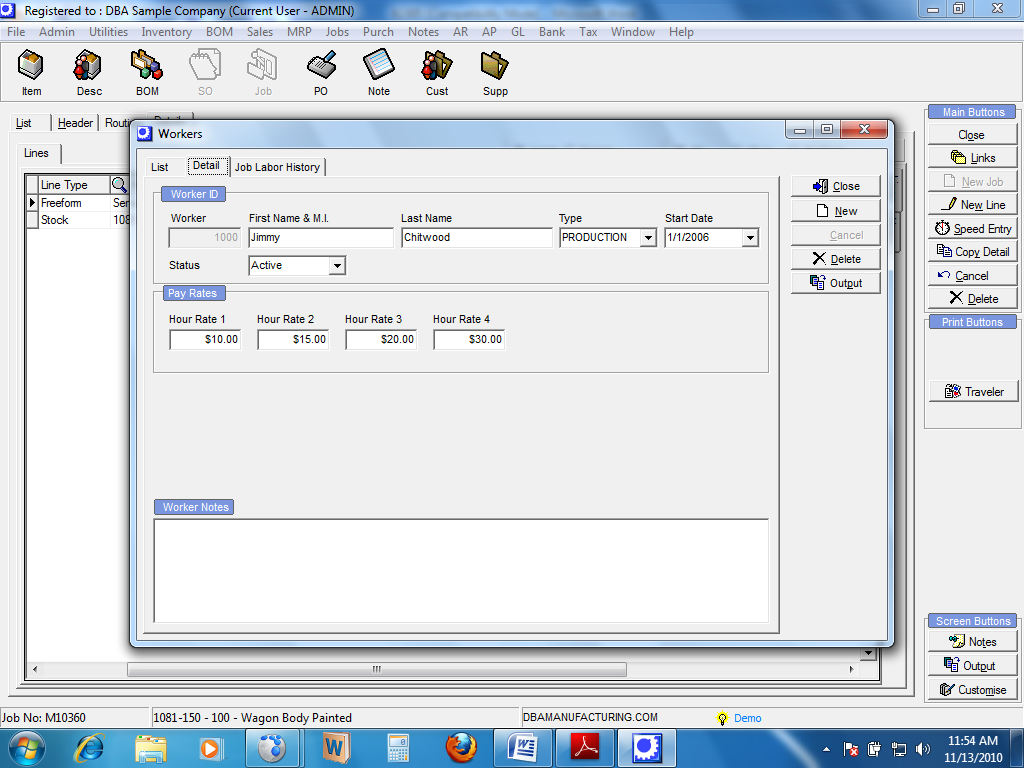Open the PO toolbar icon

[321, 72]
